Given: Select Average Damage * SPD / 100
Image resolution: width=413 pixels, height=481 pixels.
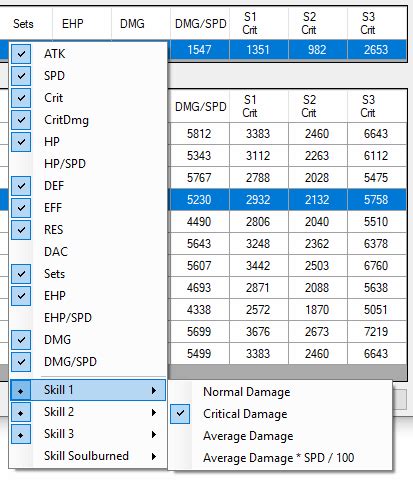Looking at the screenshot, I should point(280,458).
